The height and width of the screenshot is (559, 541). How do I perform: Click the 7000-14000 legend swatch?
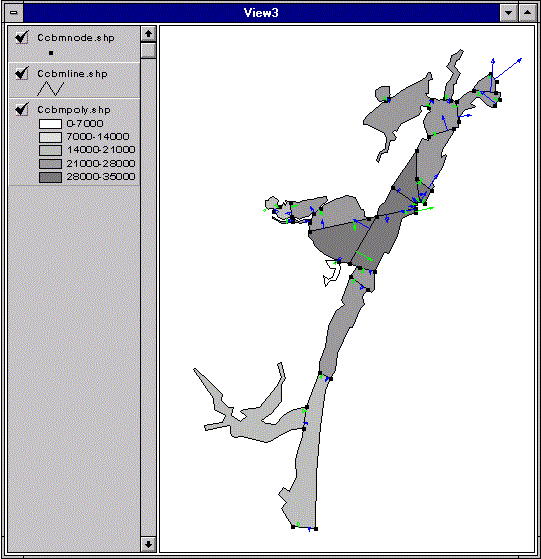[50, 137]
